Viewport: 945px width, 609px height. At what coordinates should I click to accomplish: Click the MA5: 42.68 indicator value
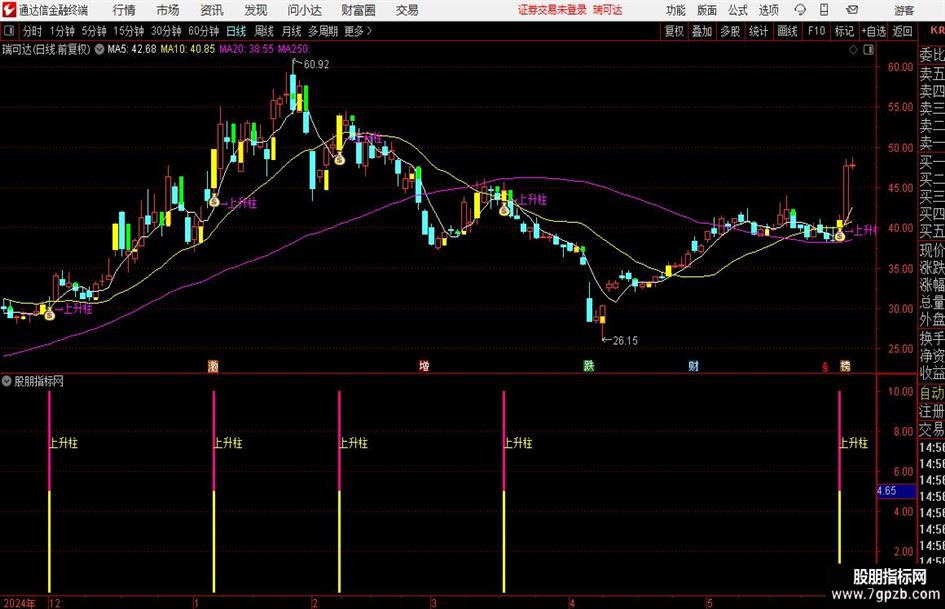132,49
